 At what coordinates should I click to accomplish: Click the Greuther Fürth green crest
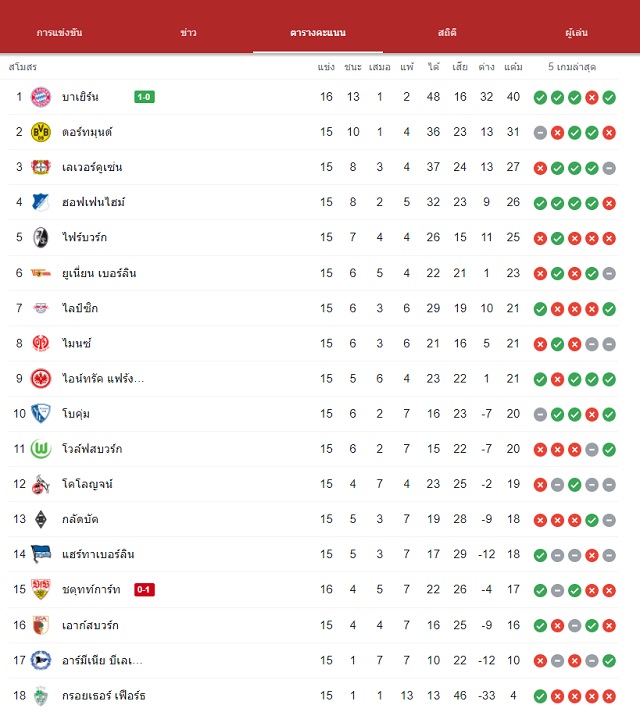click(x=40, y=696)
